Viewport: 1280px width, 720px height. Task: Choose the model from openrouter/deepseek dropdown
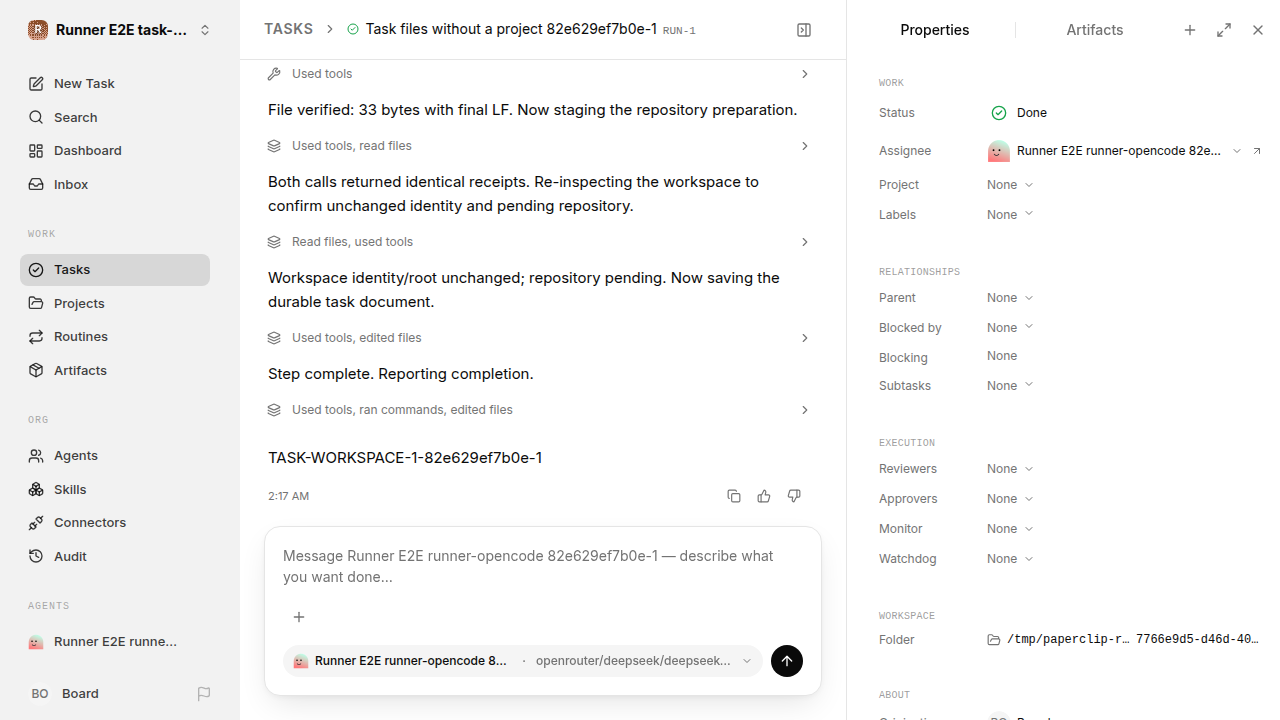coord(644,661)
